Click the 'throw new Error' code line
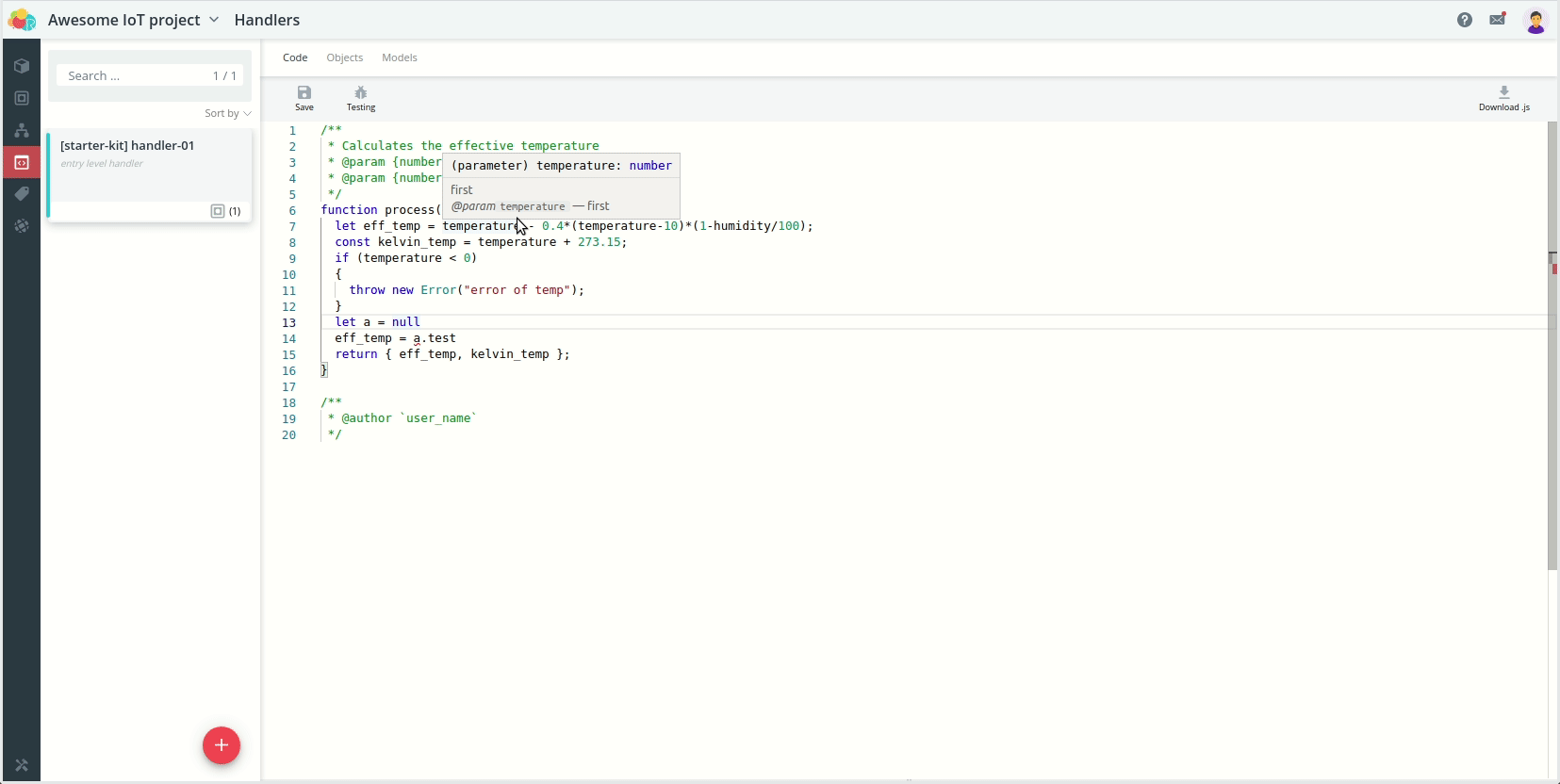Screen dimensions: 1560x784 click(x=467, y=290)
